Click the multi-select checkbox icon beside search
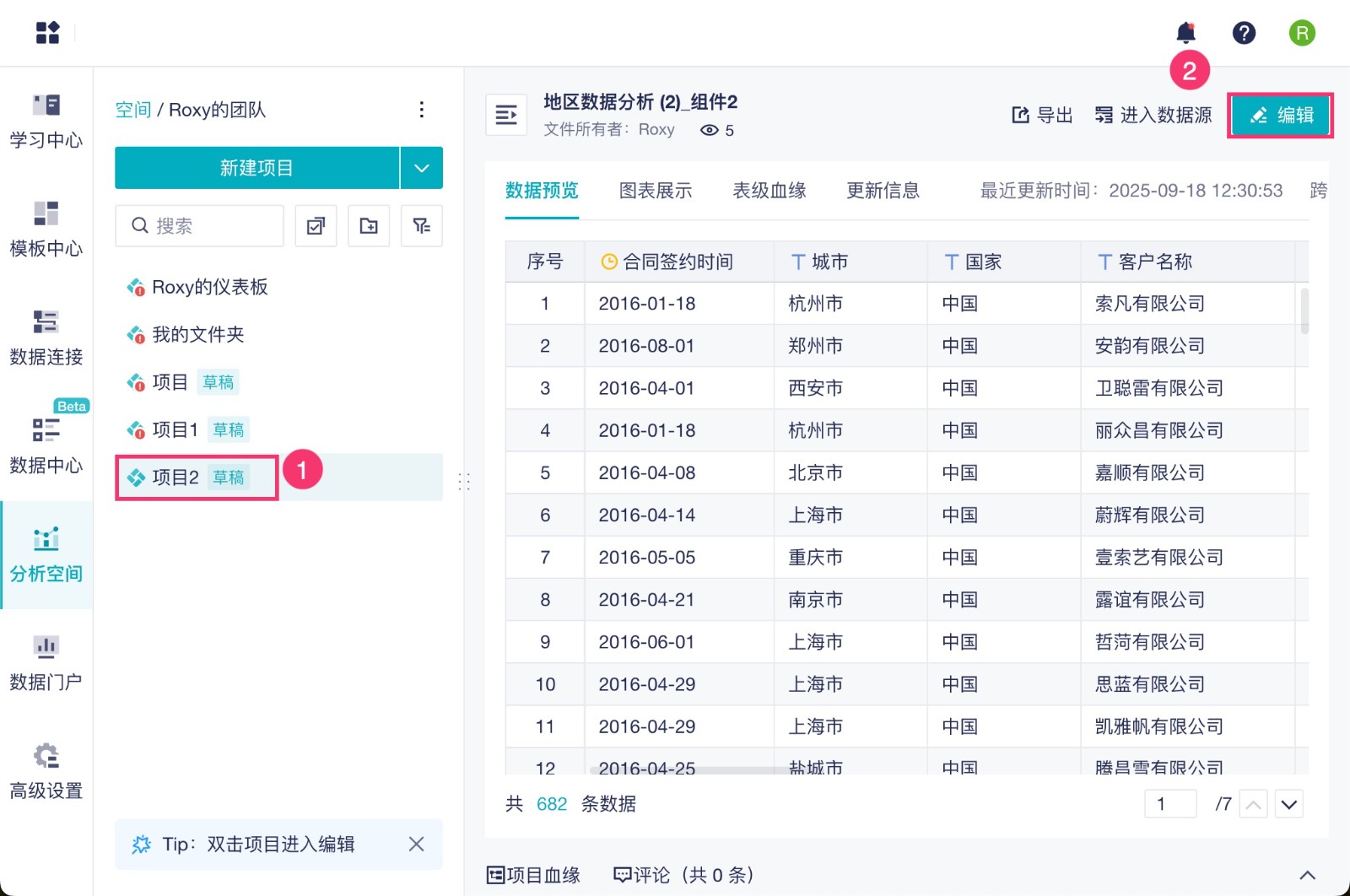1350x896 pixels. pyautogui.click(x=316, y=225)
